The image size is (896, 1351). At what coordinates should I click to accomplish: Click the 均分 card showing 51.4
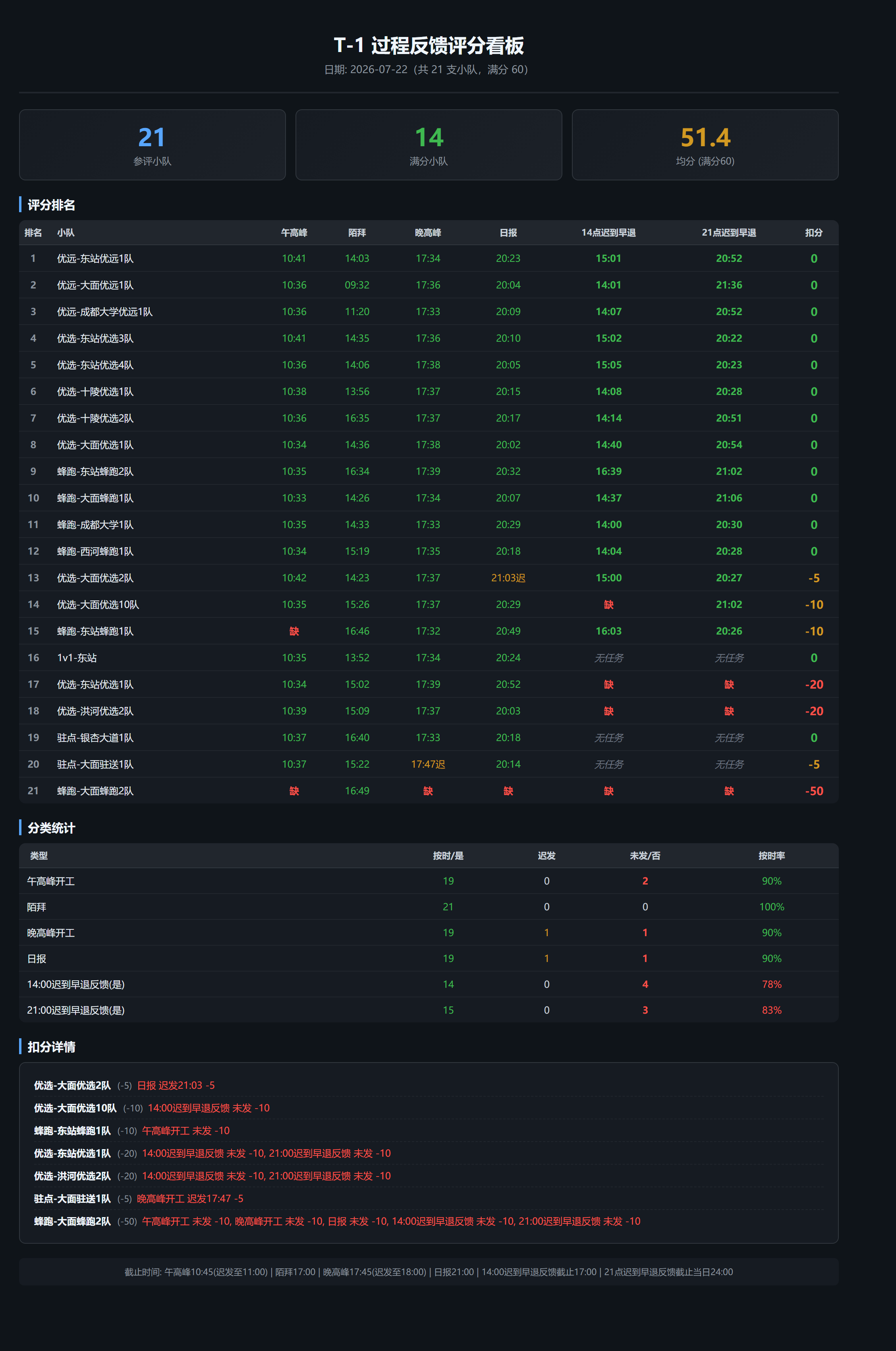coord(705,145)
